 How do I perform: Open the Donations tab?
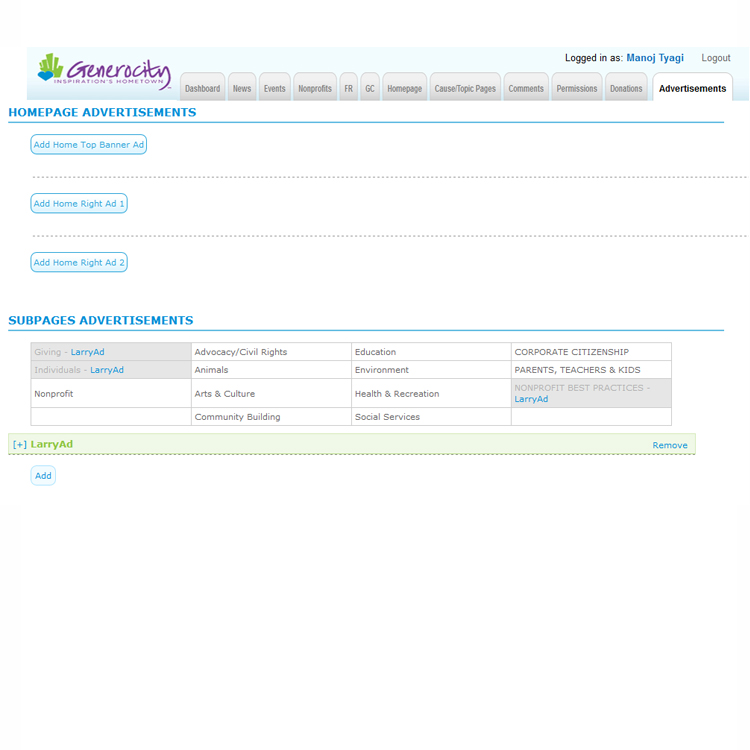(626, 87)
